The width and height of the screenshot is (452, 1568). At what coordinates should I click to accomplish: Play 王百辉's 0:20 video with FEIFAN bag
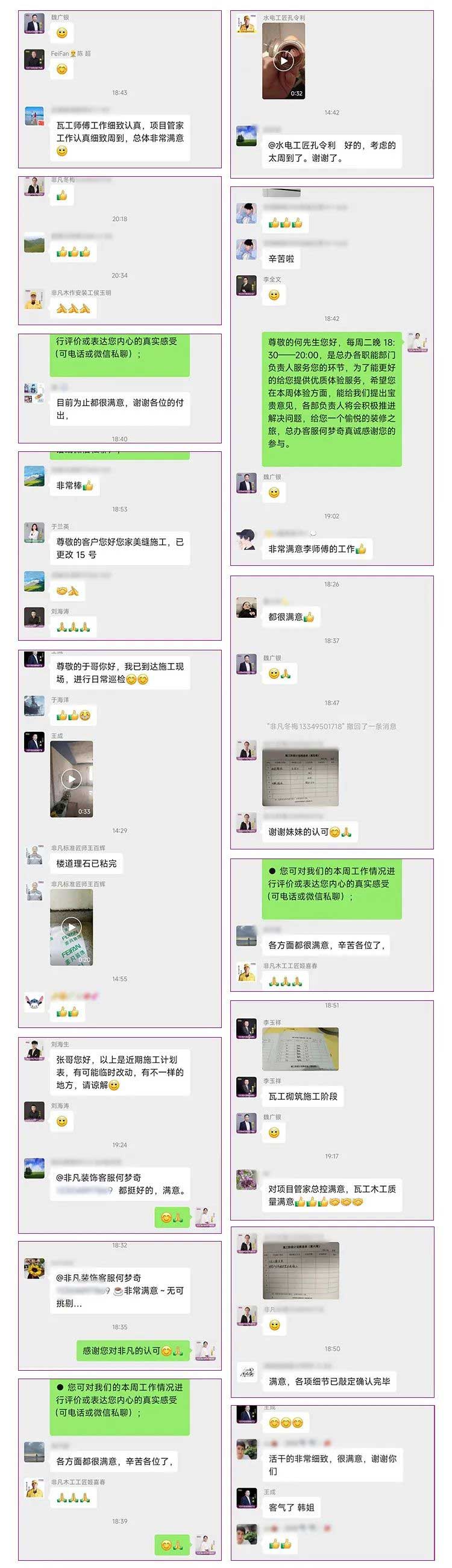click(71, 927)
